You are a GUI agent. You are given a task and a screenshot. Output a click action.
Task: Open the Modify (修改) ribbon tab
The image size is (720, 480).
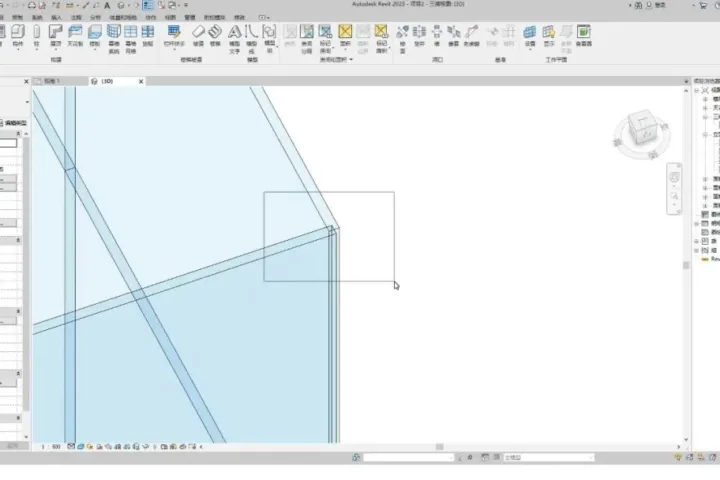tap(240, 17)
